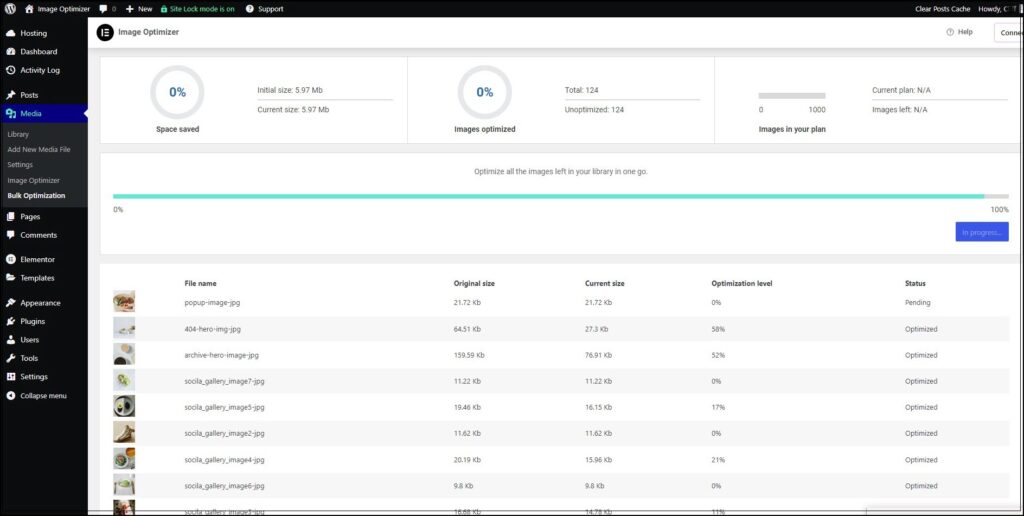
Task: Open the comments bubble icon in admin bar
Action: tap(103, 8)
